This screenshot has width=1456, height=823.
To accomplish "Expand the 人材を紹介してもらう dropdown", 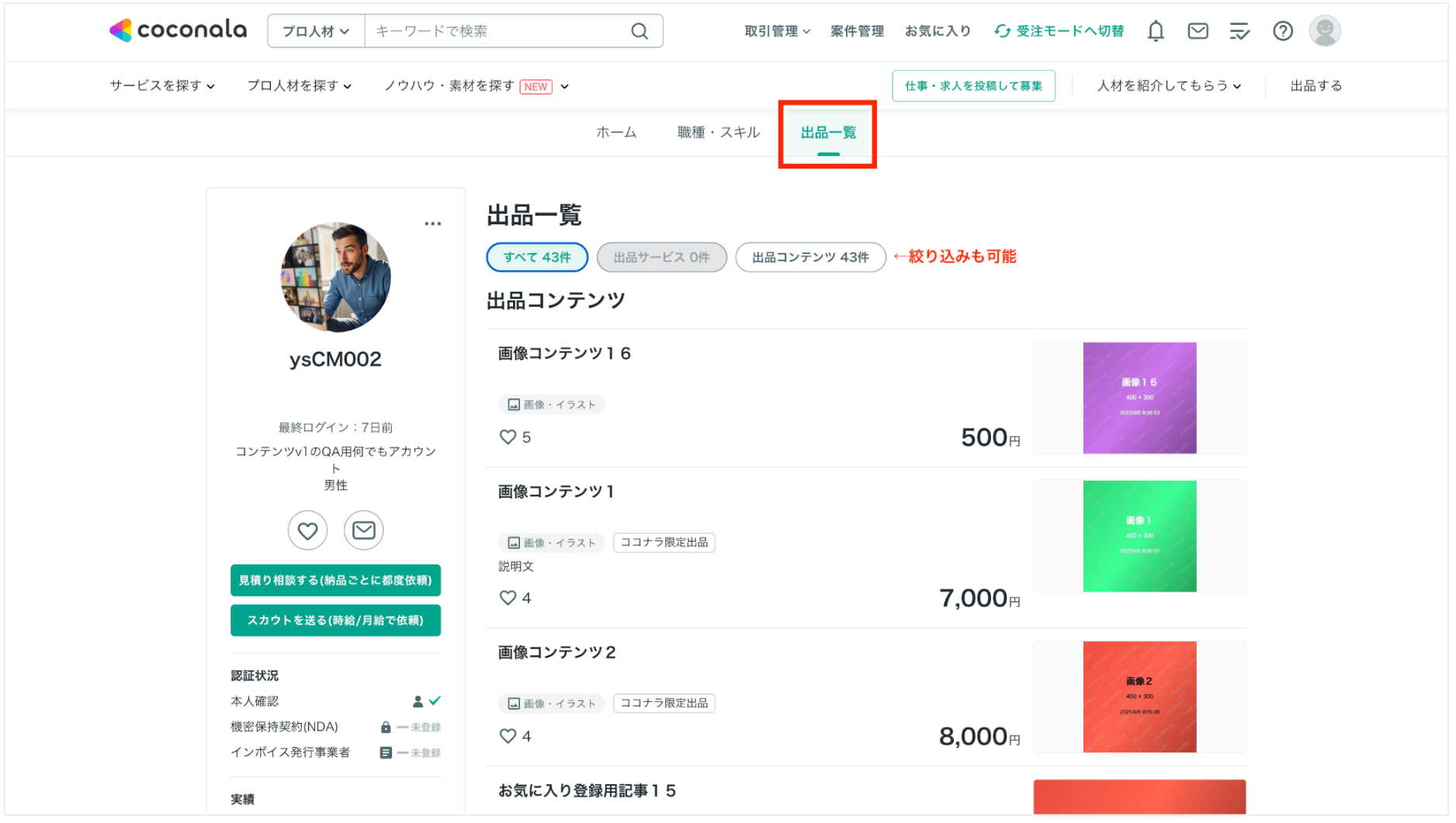I will (1169, 85).
